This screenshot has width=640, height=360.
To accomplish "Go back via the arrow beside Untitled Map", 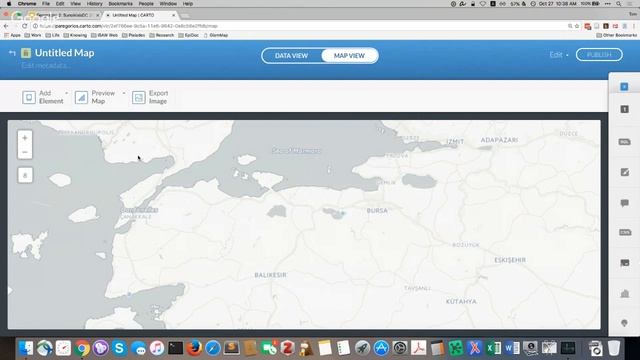I will (x=12, y=53).
